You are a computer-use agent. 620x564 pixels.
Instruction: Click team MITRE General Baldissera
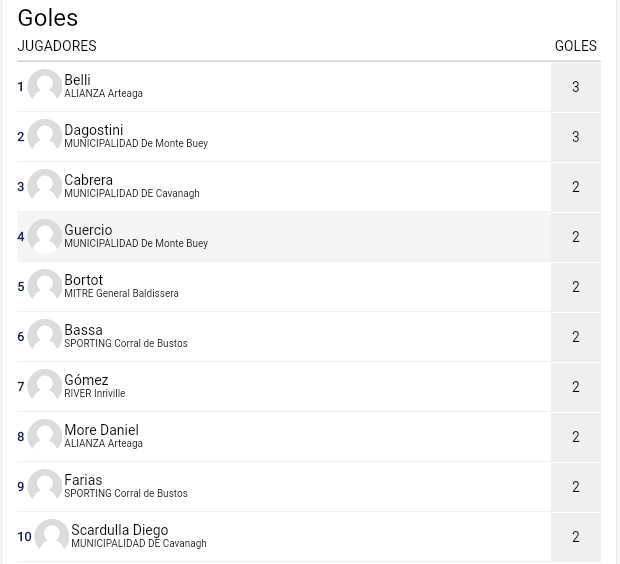click(x=121, y=293)
